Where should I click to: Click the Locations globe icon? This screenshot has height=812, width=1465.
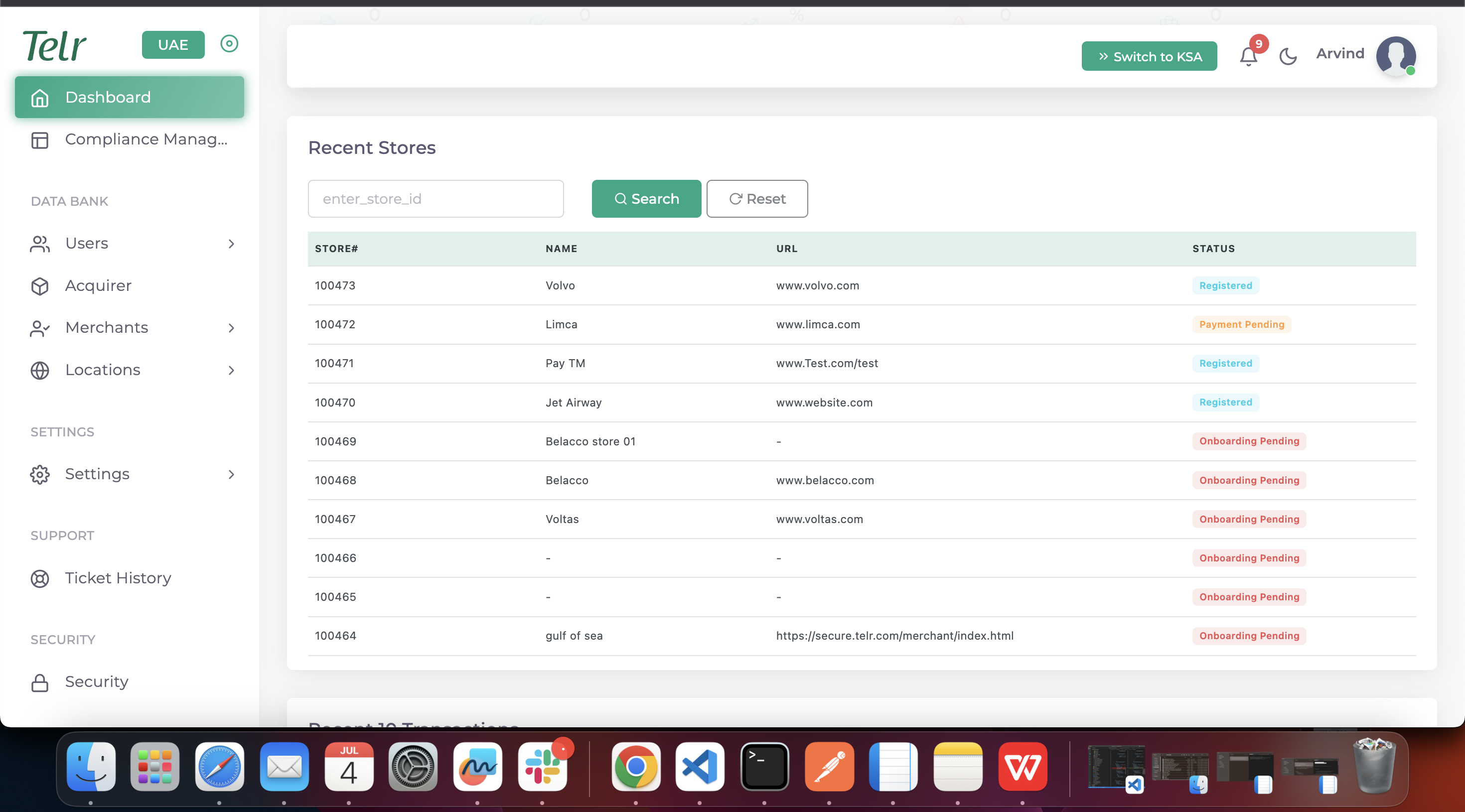click(x=40, y=371)
